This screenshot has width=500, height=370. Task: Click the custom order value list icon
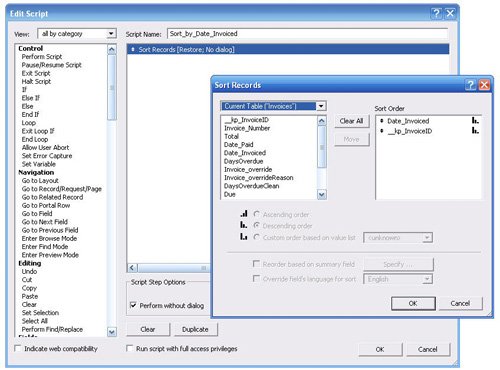click(x=244, y=237)
